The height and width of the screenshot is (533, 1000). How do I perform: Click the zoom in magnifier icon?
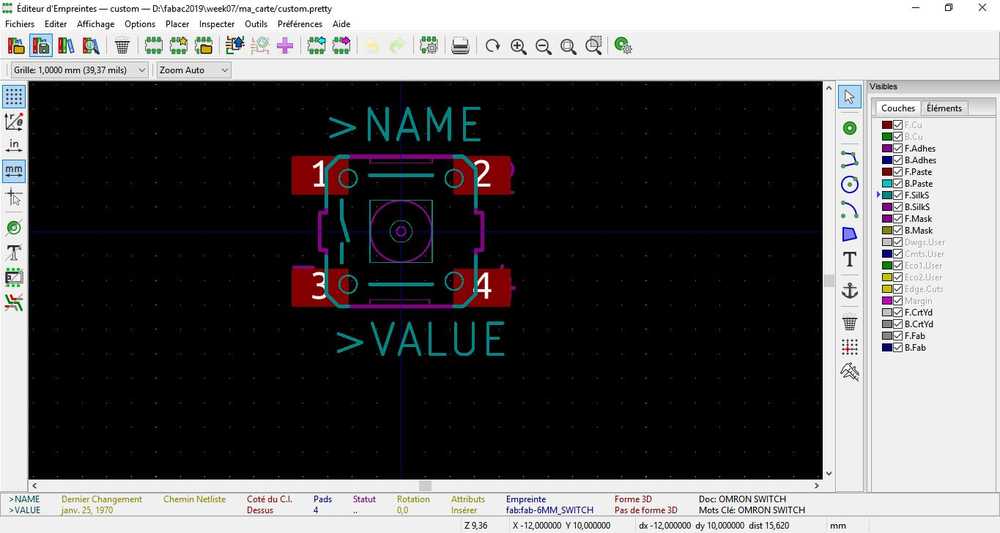click(518, 46)
